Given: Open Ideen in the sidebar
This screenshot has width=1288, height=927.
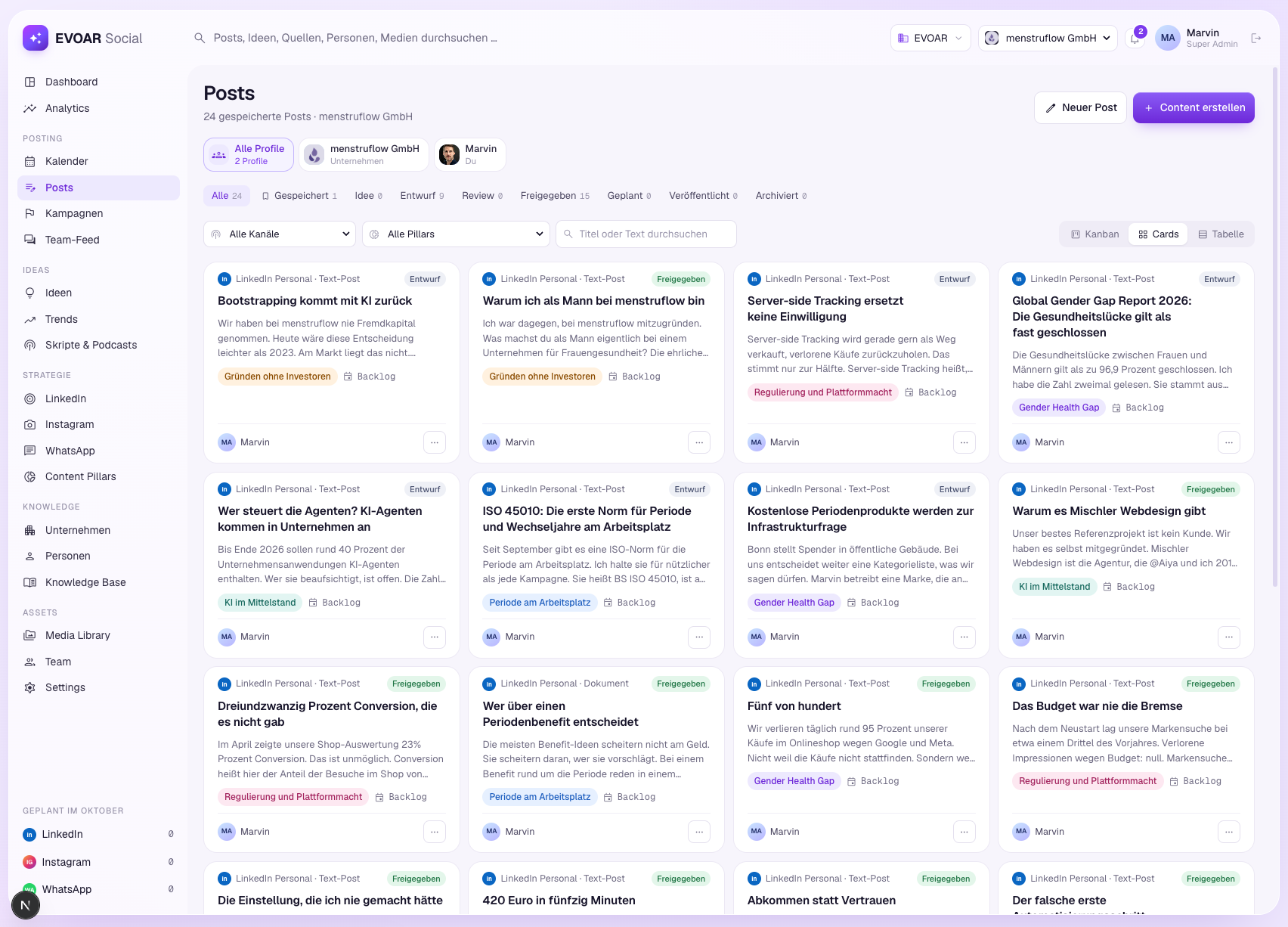Looking at the screenshot, I should pos(98,293).
